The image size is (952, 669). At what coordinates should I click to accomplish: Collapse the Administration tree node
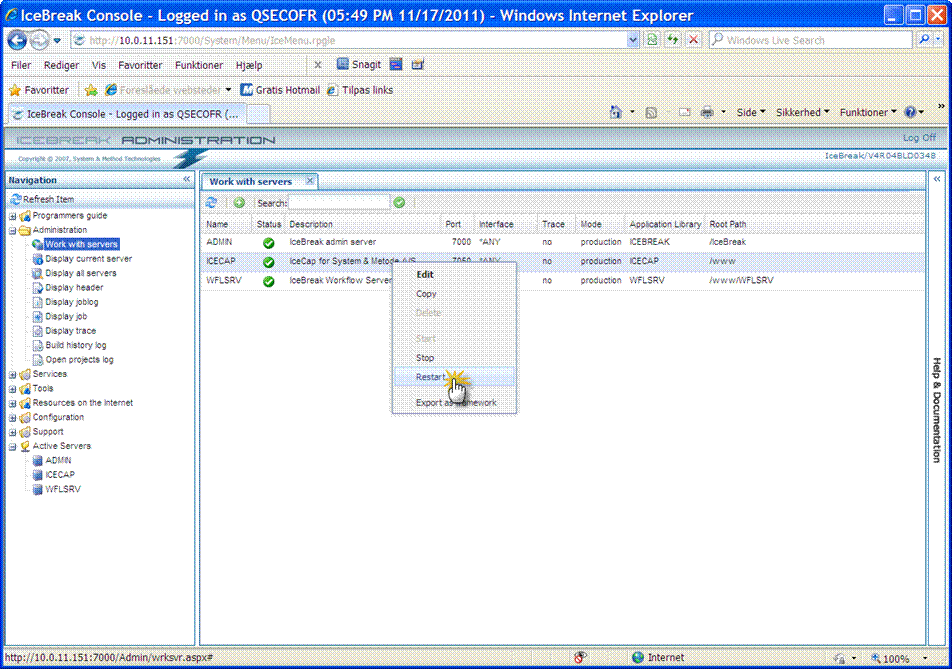click(12, 231)
